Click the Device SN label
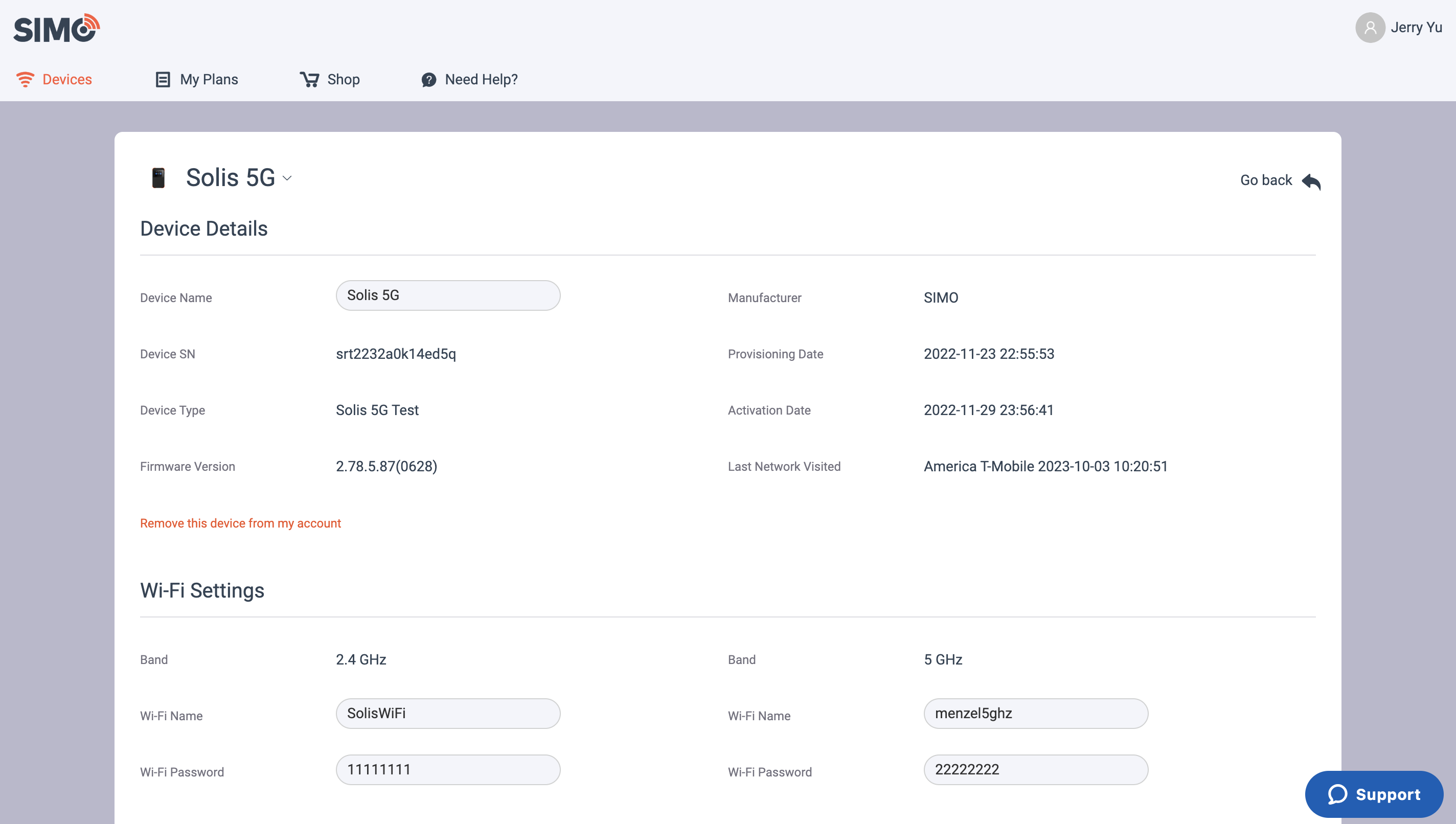Viewport: 1456px width, 824px height. coord(168,354)
